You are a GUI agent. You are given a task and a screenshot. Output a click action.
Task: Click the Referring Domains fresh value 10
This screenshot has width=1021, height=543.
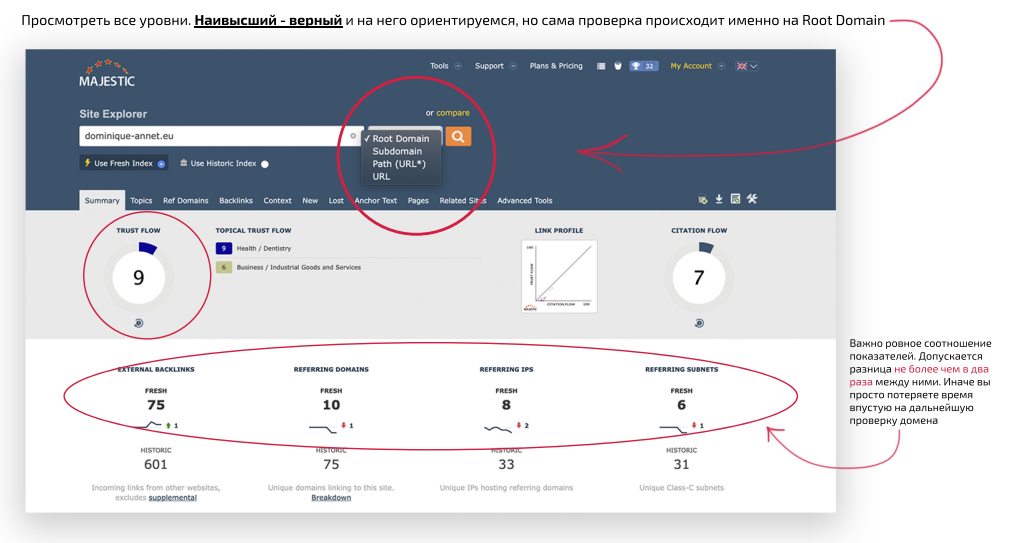pos(331,405)
